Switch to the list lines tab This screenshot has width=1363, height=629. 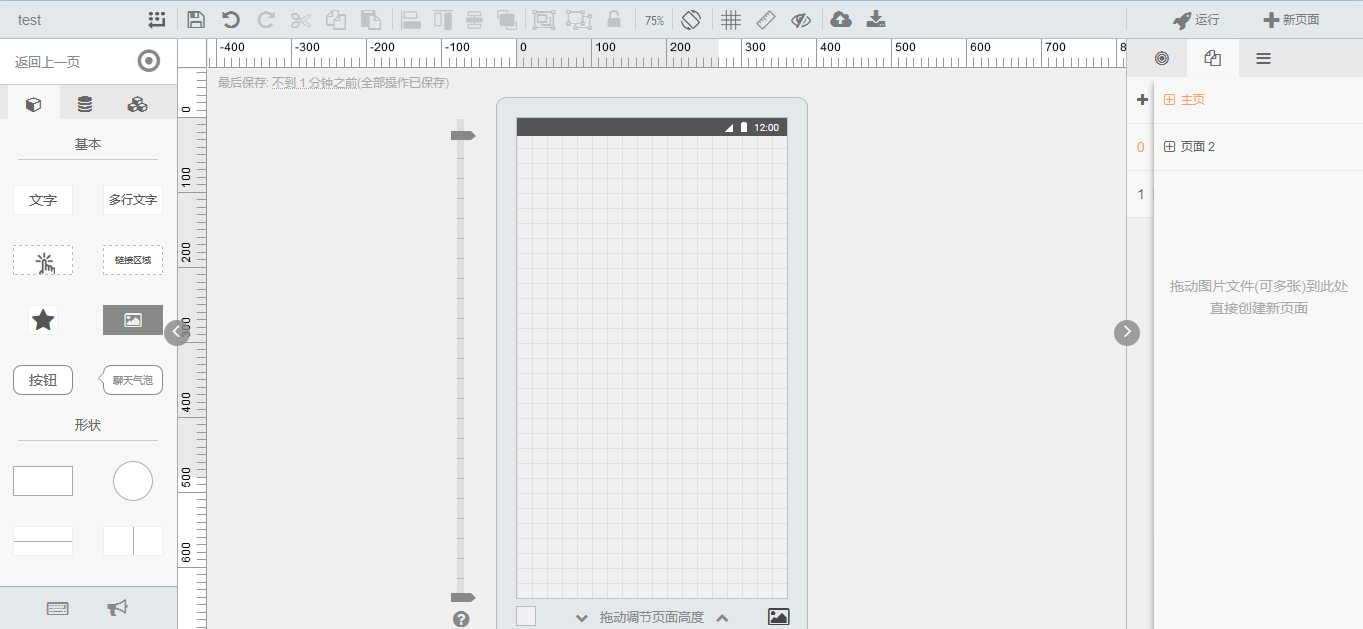click(1264, 58)
